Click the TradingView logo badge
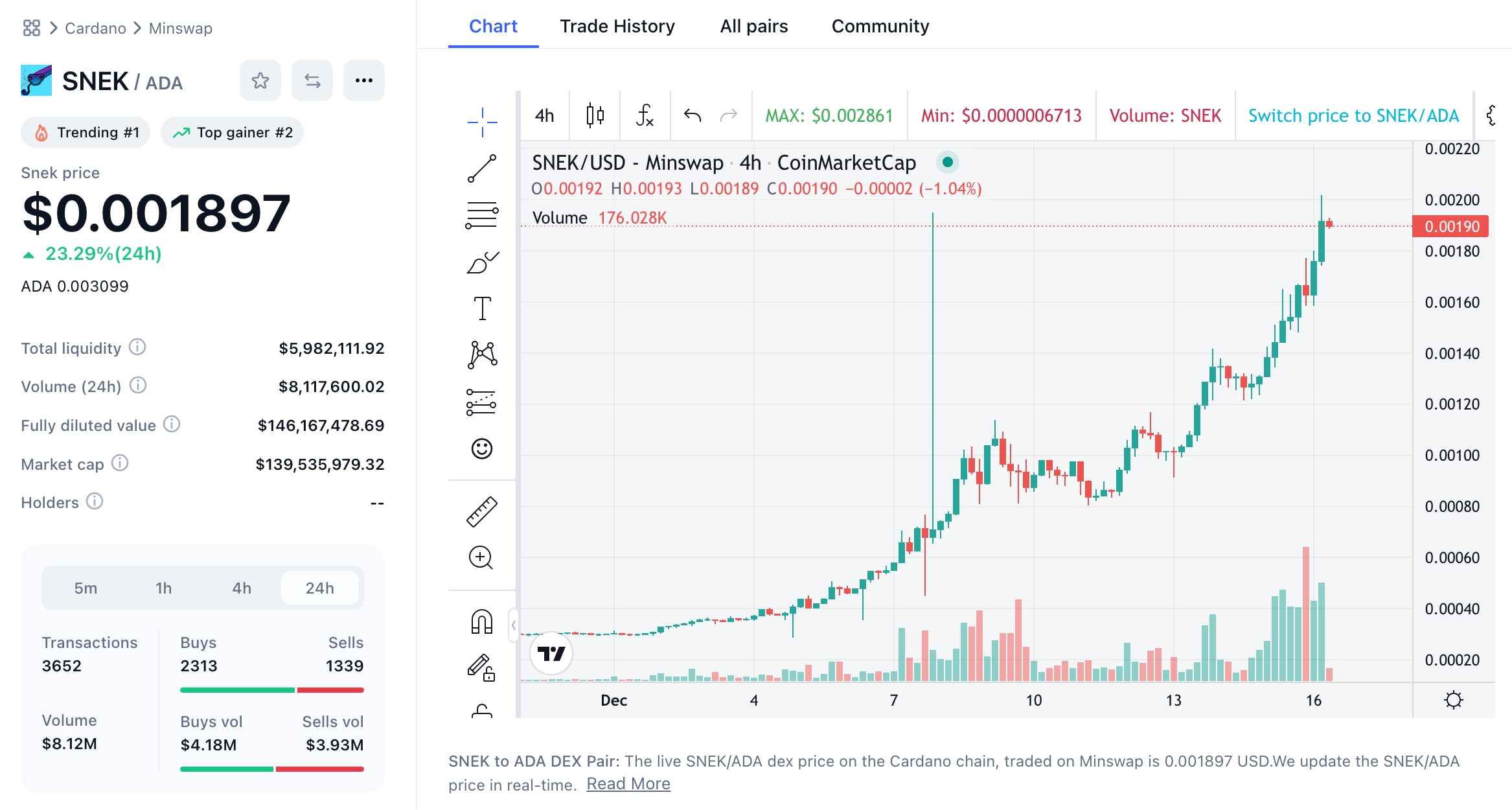The width and height of the screenshot is (1512, 810). [x=551, y=653]
